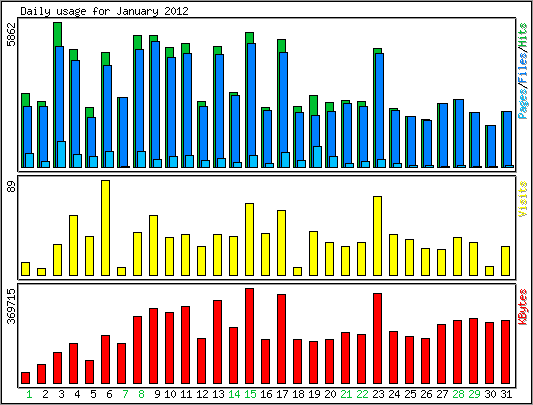533x405 pixels.
Task: Click the red "KBytes" legend label
Action: point(523,307)
